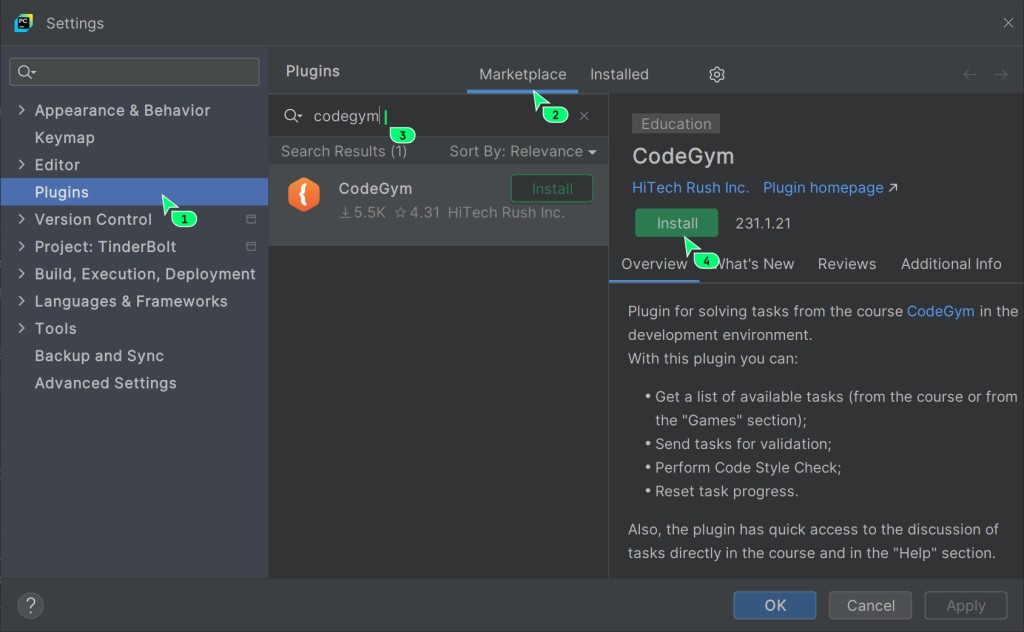Screen dimensions: 1024x632
Task: Click the plugins settings gear icon
Action: 716,74
